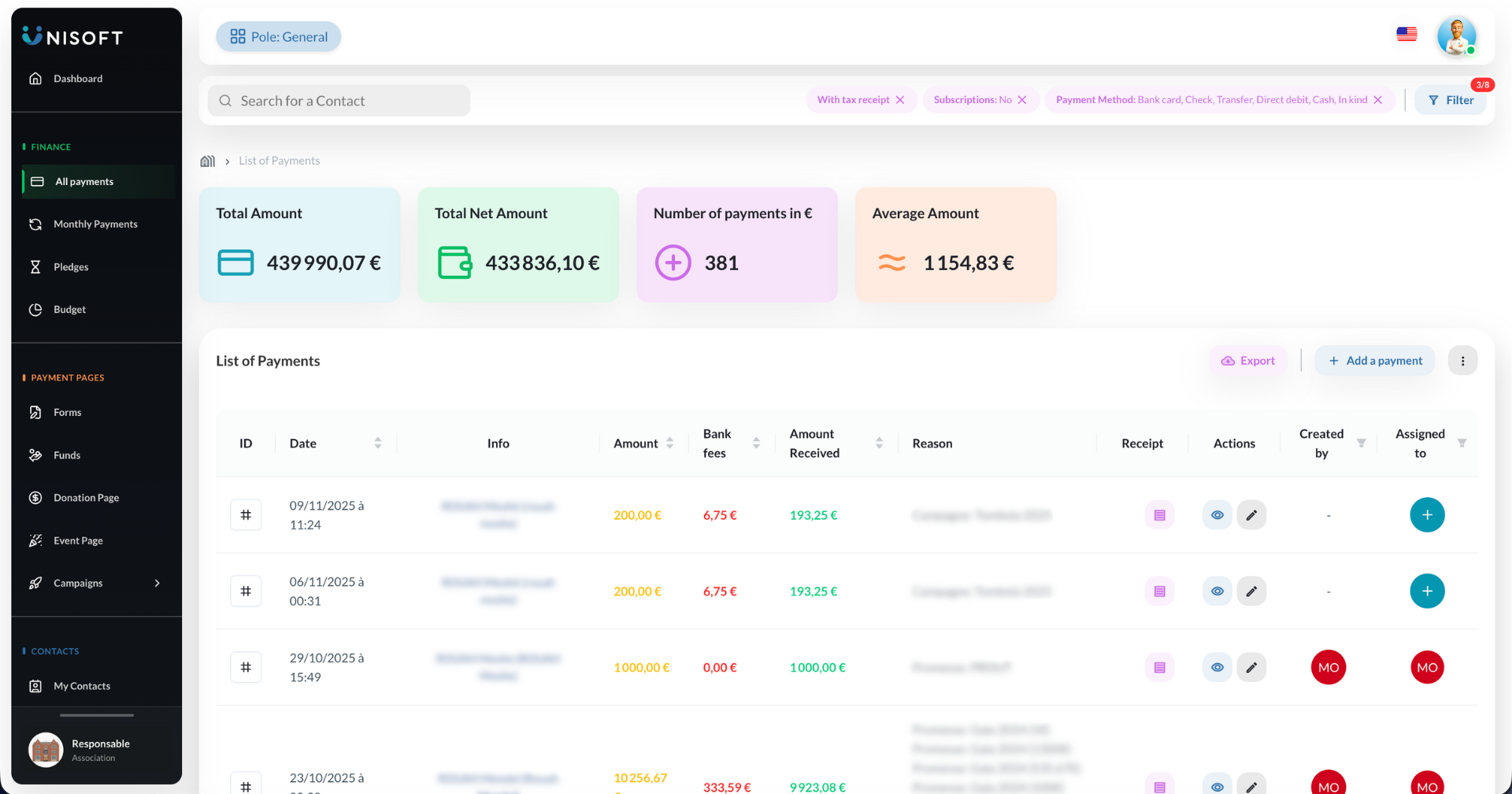
Task: Open Monthly Payments in the sidebar
Action: click(95, 224)
